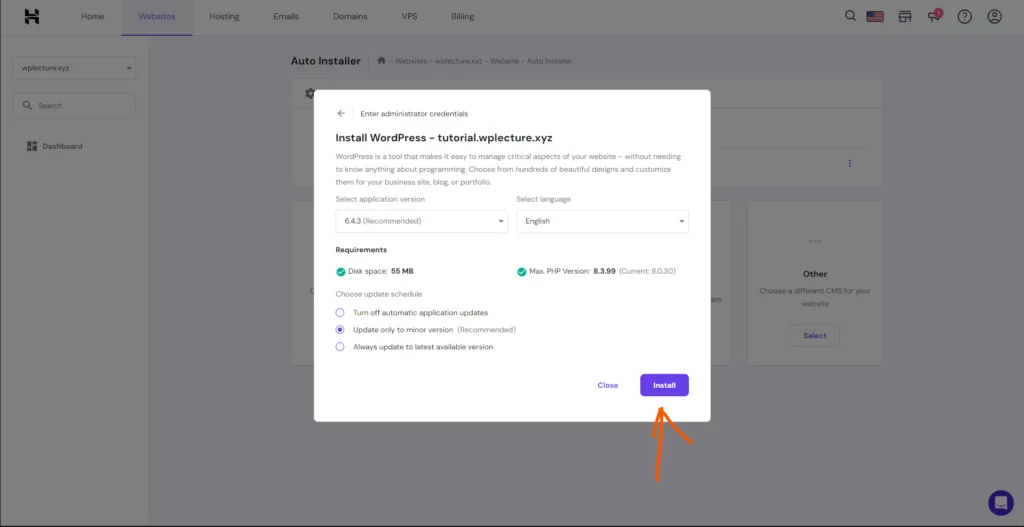Open the Select language dropdown
This screenshot has height=527, width=1024.
click(x=602, y=221)
